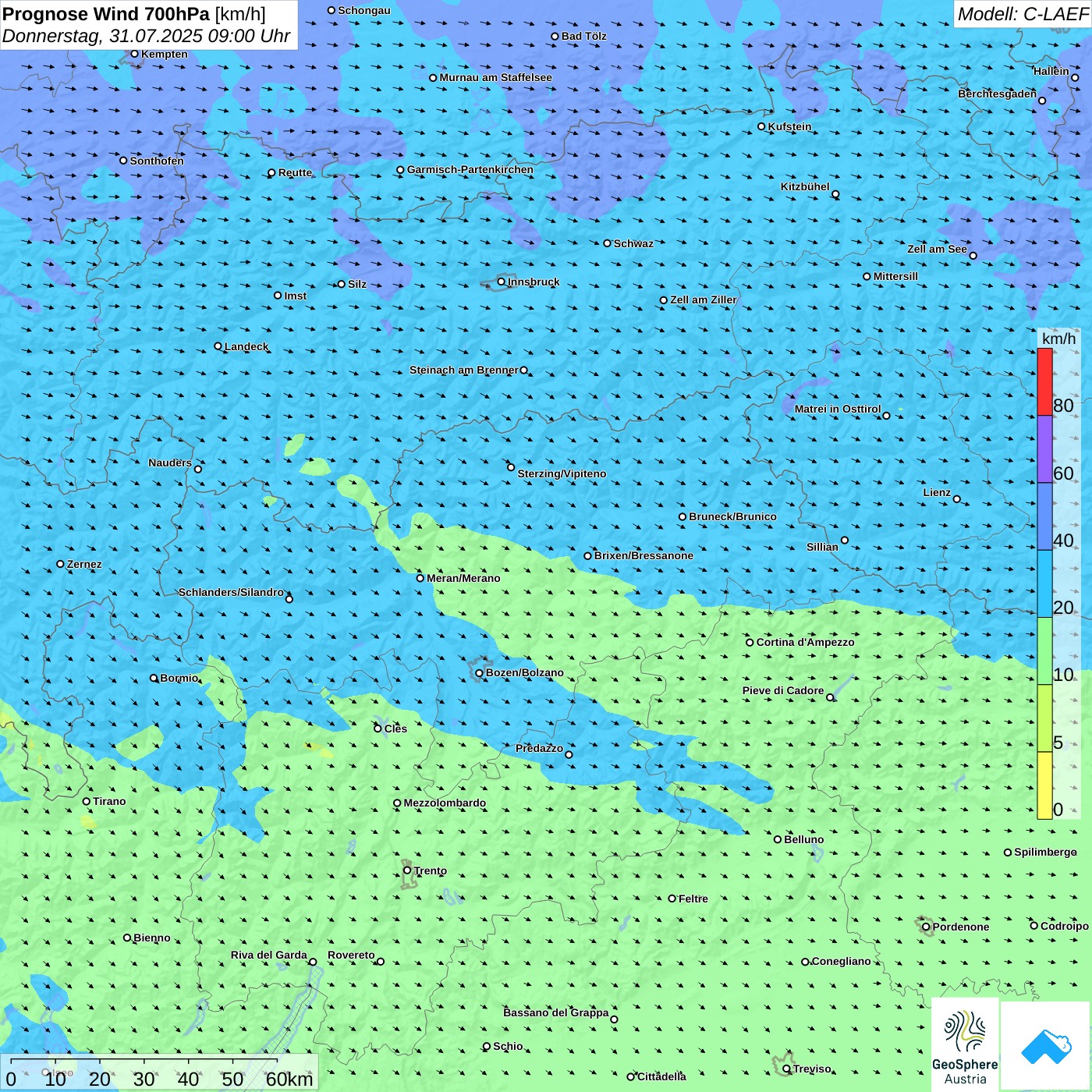Select the purple legend segment between 60 and 80
This screenshot has width=1092, height=1092.
coord(1044,449)
